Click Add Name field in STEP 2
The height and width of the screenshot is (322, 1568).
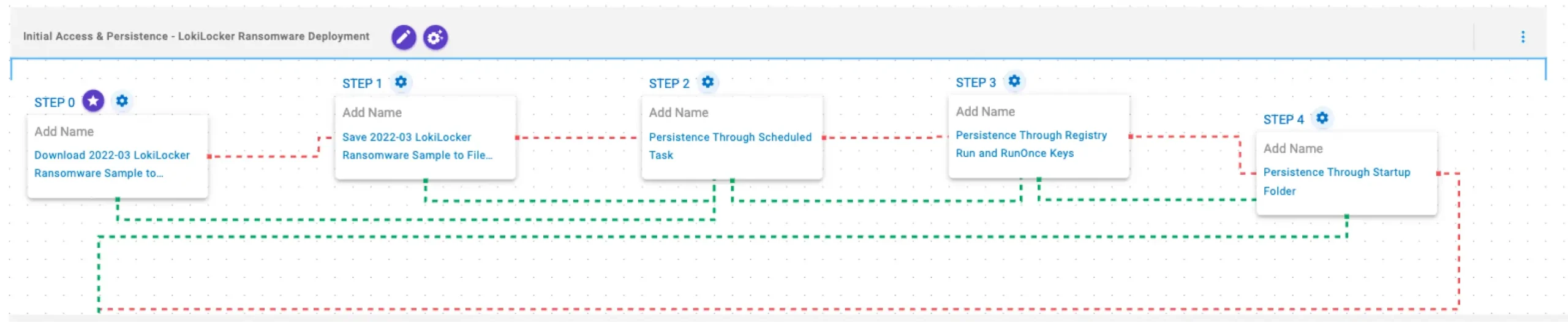point(679,113)
